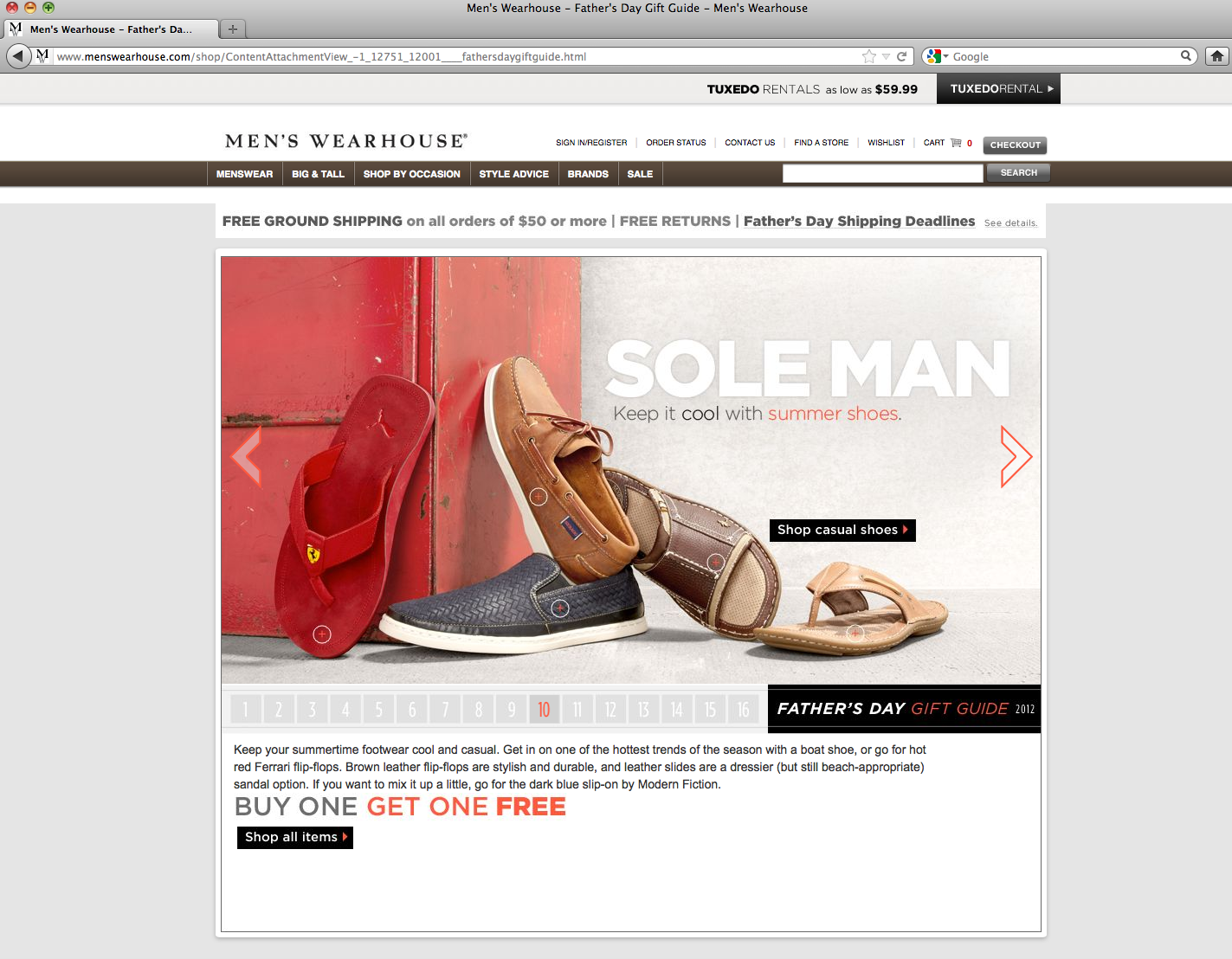Jump to slide 11 in pager

pyautogui.click(x=577, y=710)
